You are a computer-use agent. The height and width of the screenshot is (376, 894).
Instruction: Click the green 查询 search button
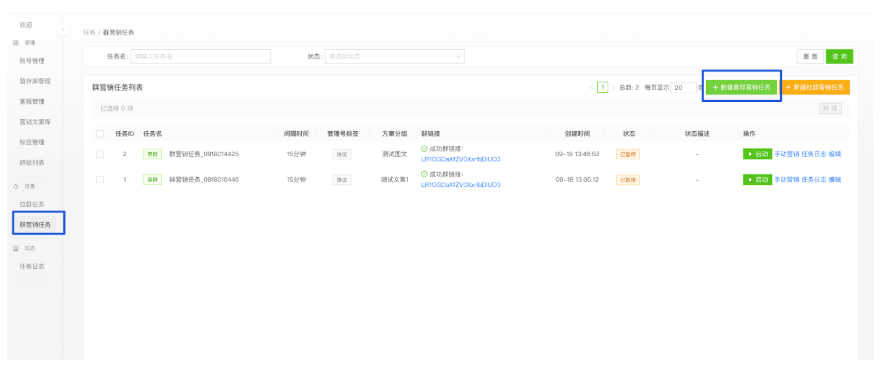(839, 56)
